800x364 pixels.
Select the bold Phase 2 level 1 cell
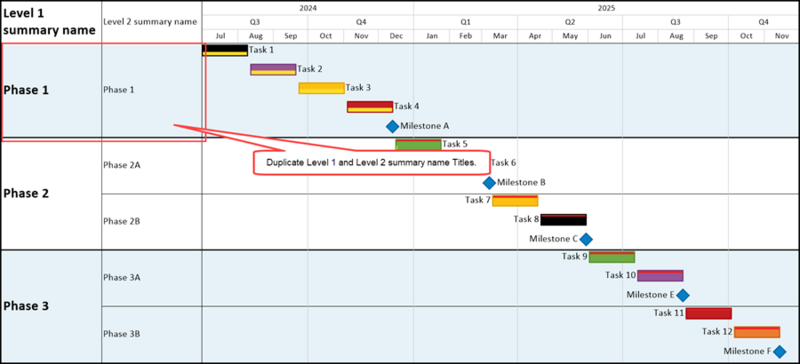pyautogui.click(x=52, y=193)
